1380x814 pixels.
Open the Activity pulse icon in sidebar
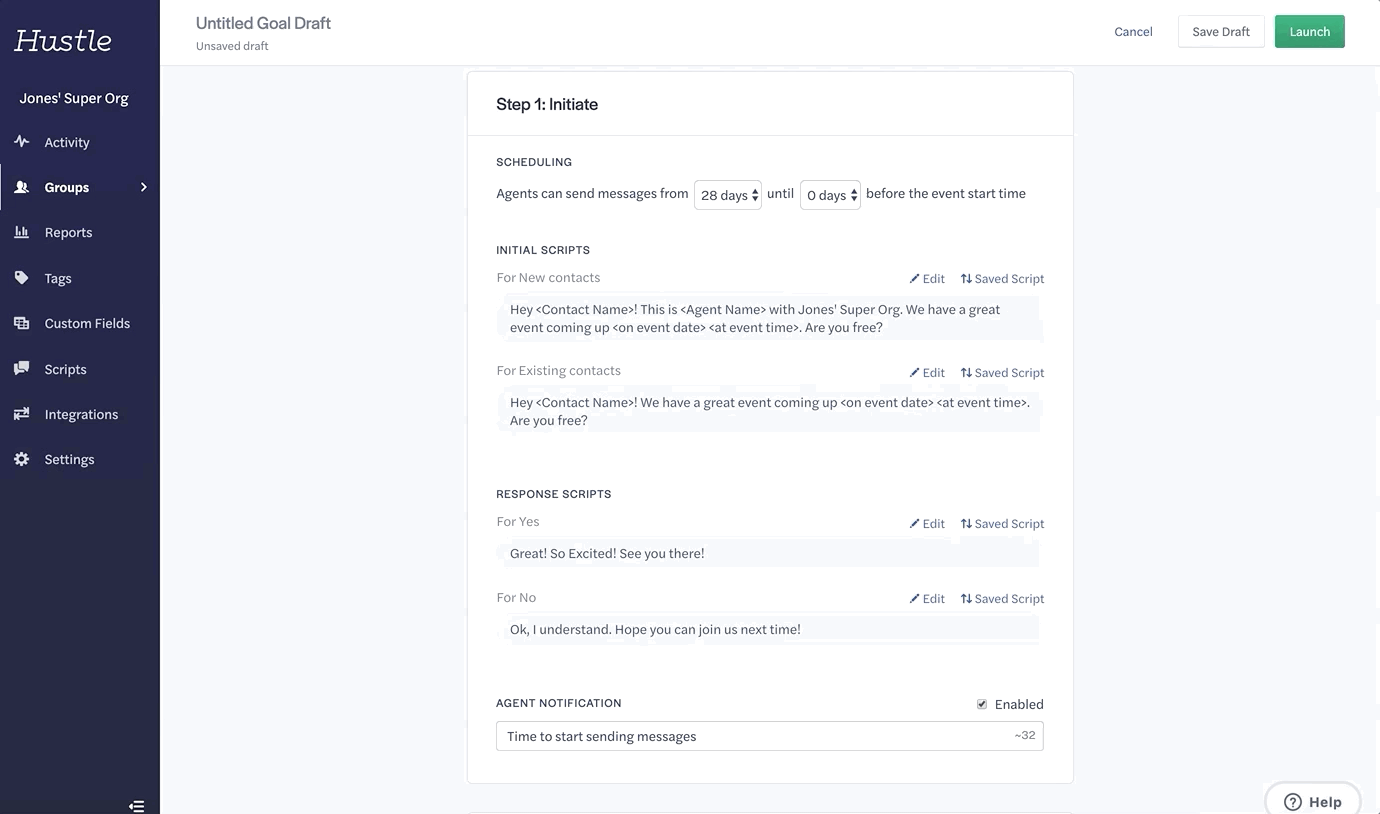point(22,142)
